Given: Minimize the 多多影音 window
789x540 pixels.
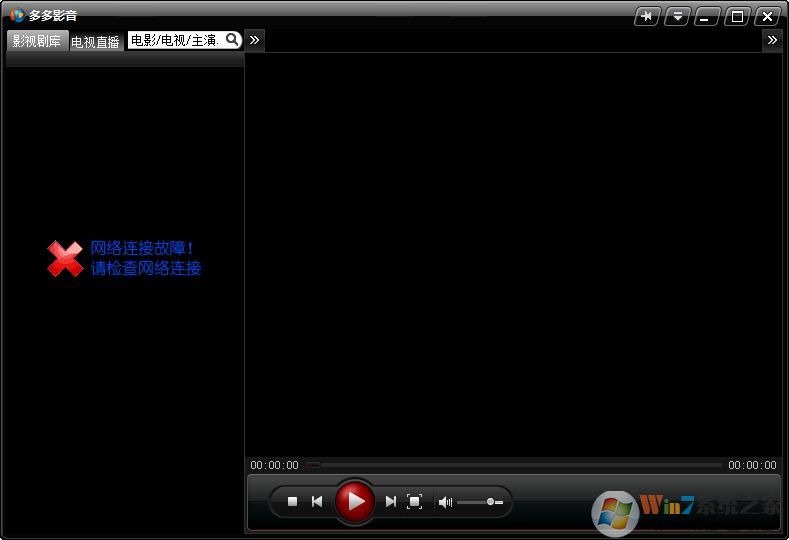Looking at the screenshot, I should pyautogui.click(x=706, y=17).
